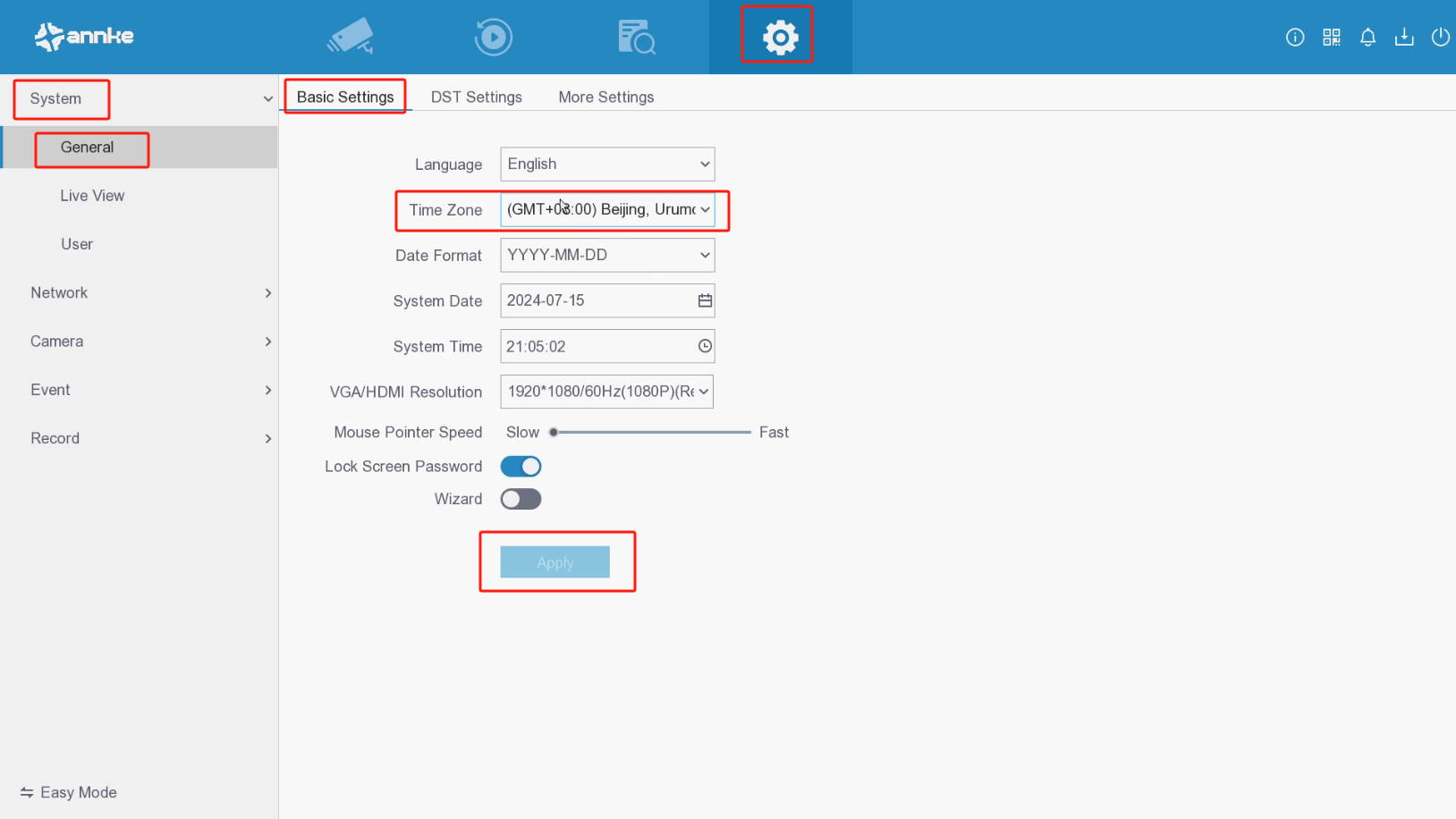Show the QR code icon
Image resolution: width=1456 pixels, height=819 pixels.
tap(1332, 37)
